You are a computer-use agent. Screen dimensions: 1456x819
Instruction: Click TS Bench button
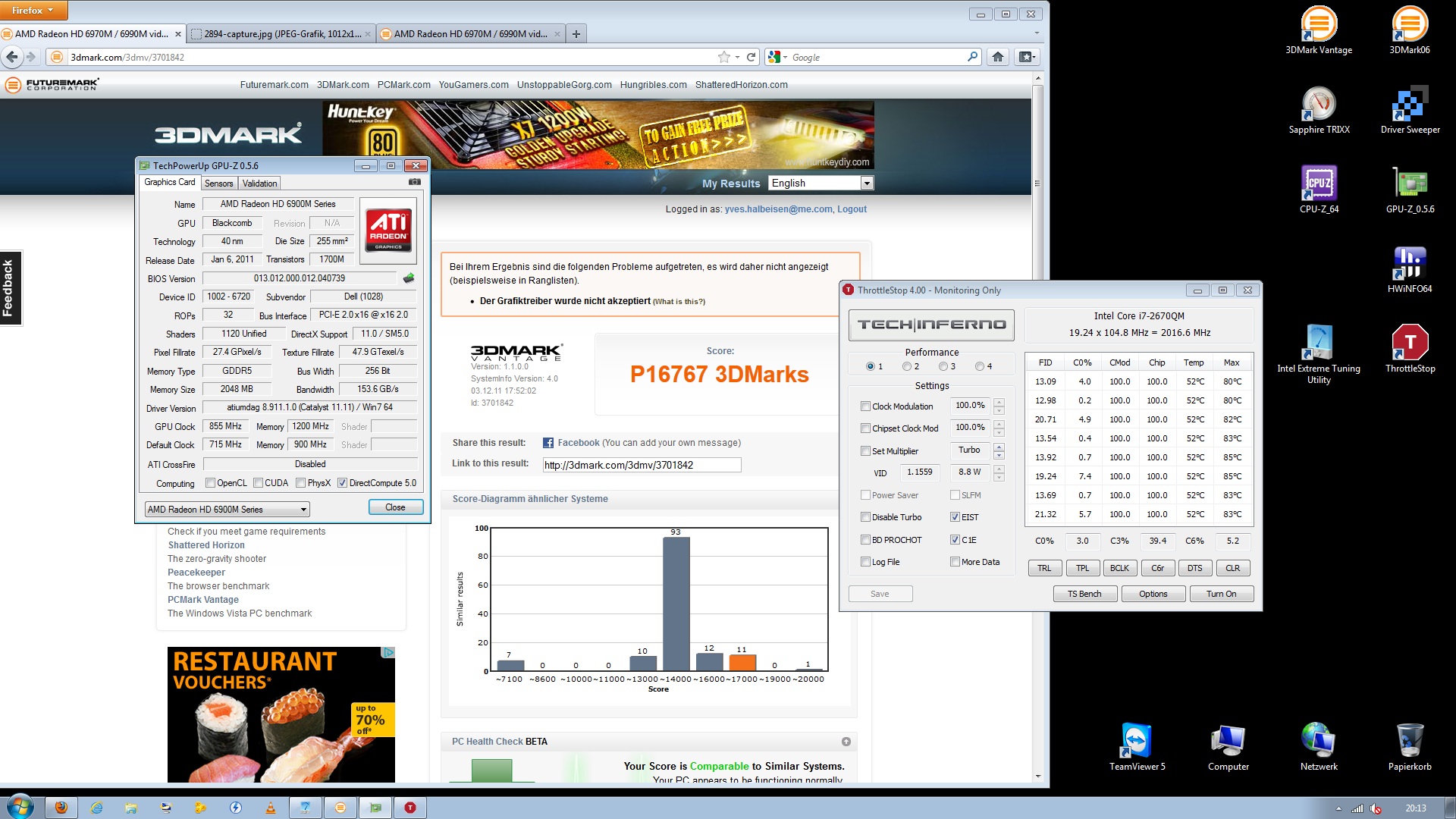1084,594
